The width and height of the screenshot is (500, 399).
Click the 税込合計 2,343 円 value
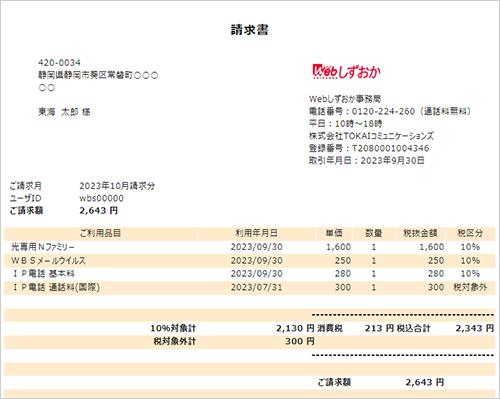pyautogui.click(x=475, y=328)
